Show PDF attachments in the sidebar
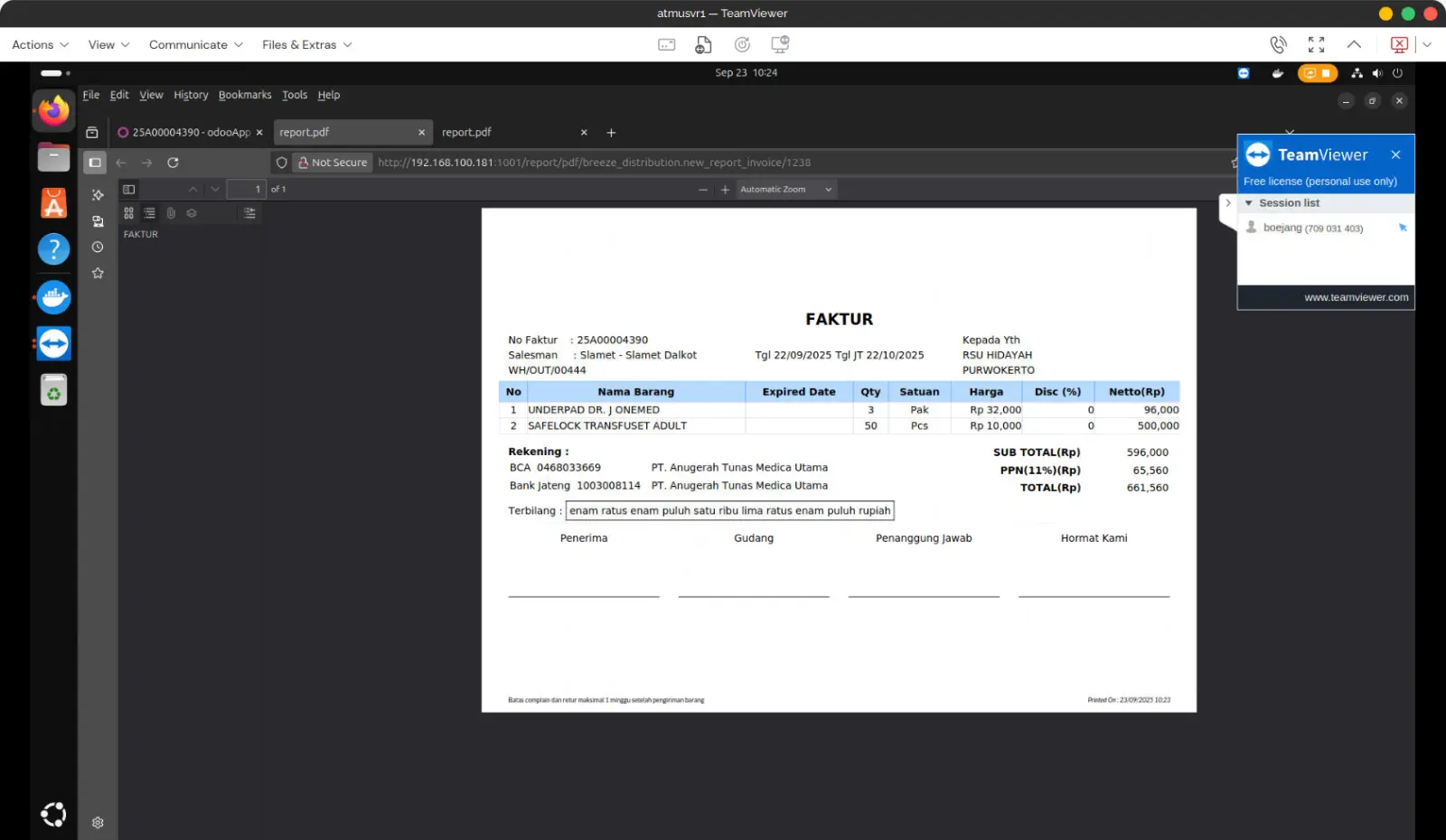 [171, 213]
